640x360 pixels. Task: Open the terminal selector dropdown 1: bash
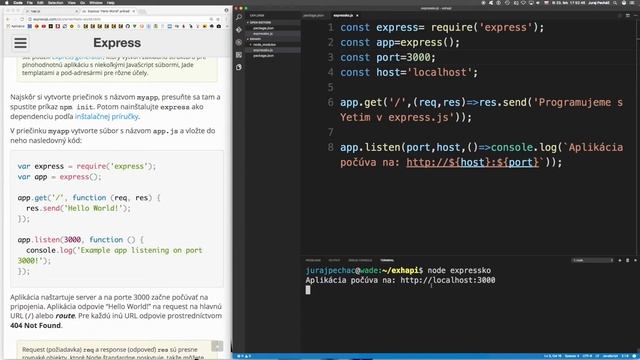point(593,260)
